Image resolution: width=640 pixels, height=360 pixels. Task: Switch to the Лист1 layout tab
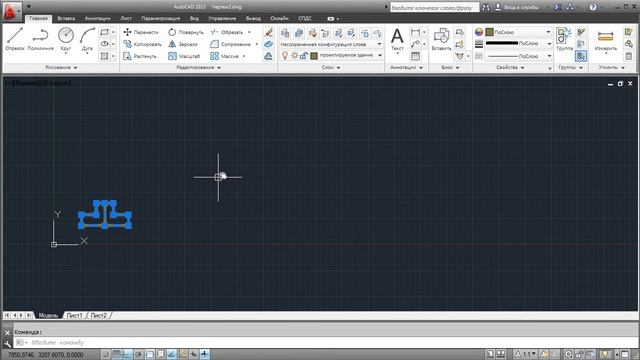(75, 316)
